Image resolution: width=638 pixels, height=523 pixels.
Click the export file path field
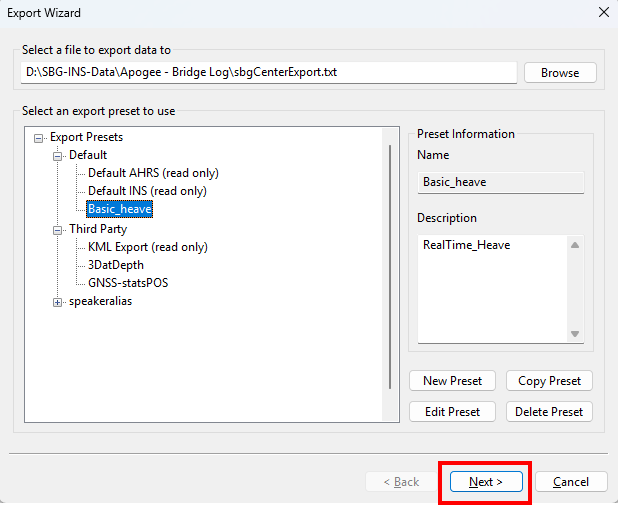(x=268, y=73)
